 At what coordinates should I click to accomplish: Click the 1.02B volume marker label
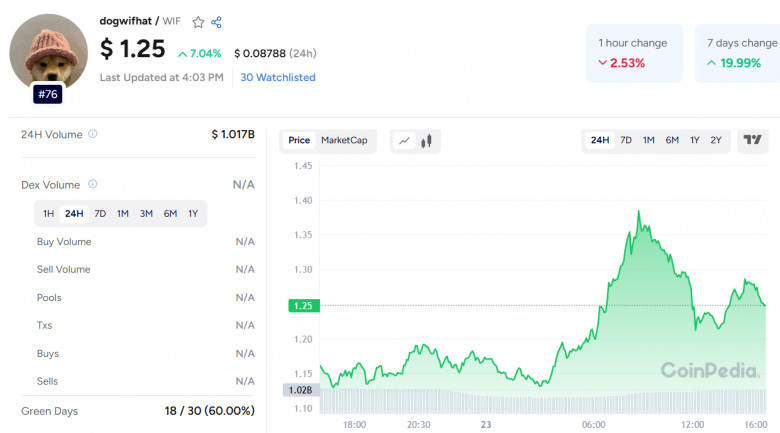click(x=300, y=390)
